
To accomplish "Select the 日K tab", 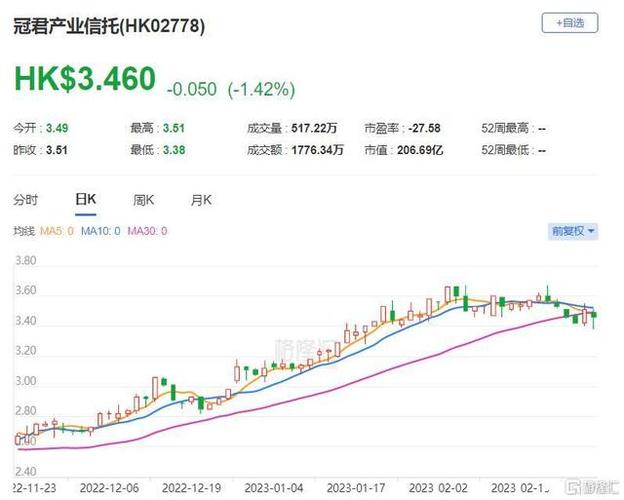I will click(x=86, y=199).
